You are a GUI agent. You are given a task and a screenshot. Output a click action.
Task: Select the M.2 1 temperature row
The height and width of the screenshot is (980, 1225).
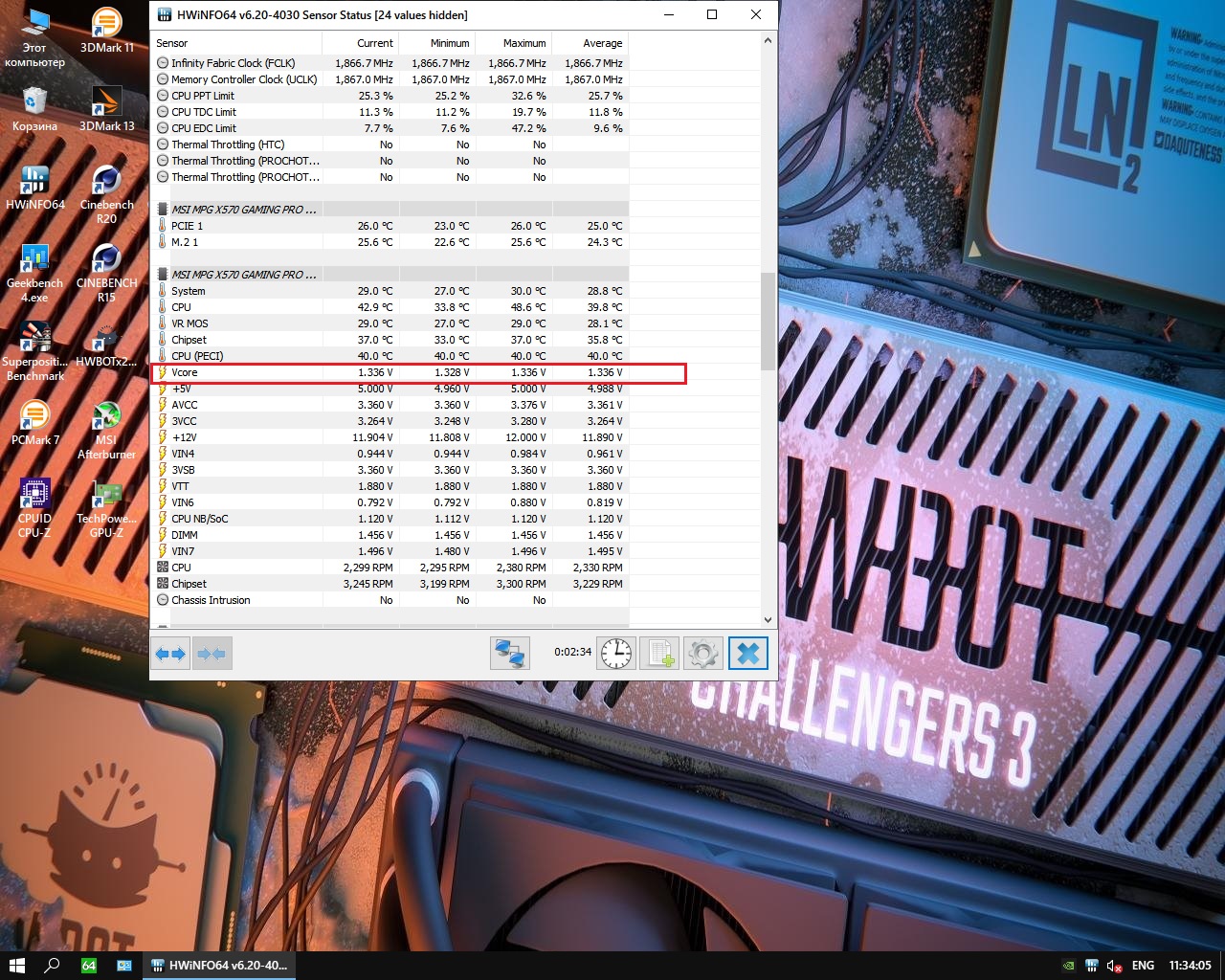pyautogui.click(x=390, y=242)
